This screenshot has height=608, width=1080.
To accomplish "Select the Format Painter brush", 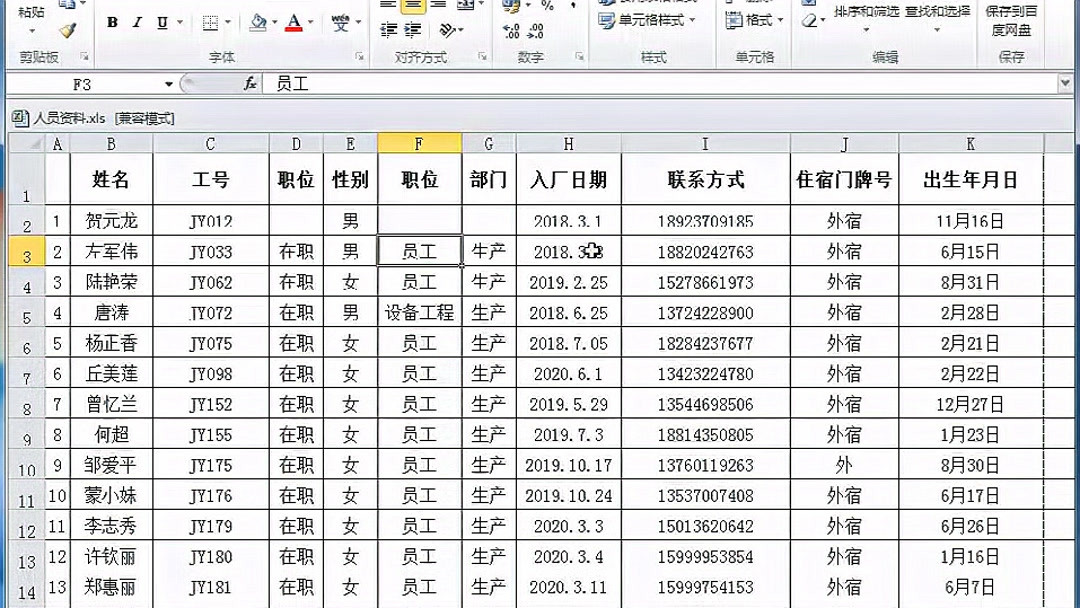I will tap(68, 30).
